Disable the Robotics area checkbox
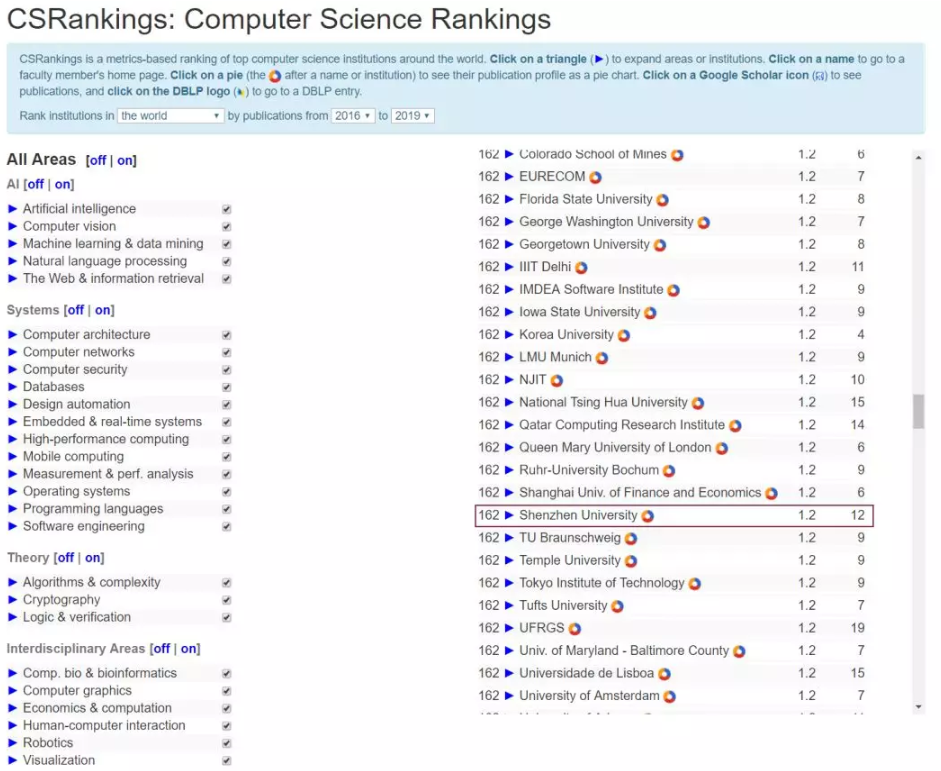941x771 pixels. coord(226,743)
